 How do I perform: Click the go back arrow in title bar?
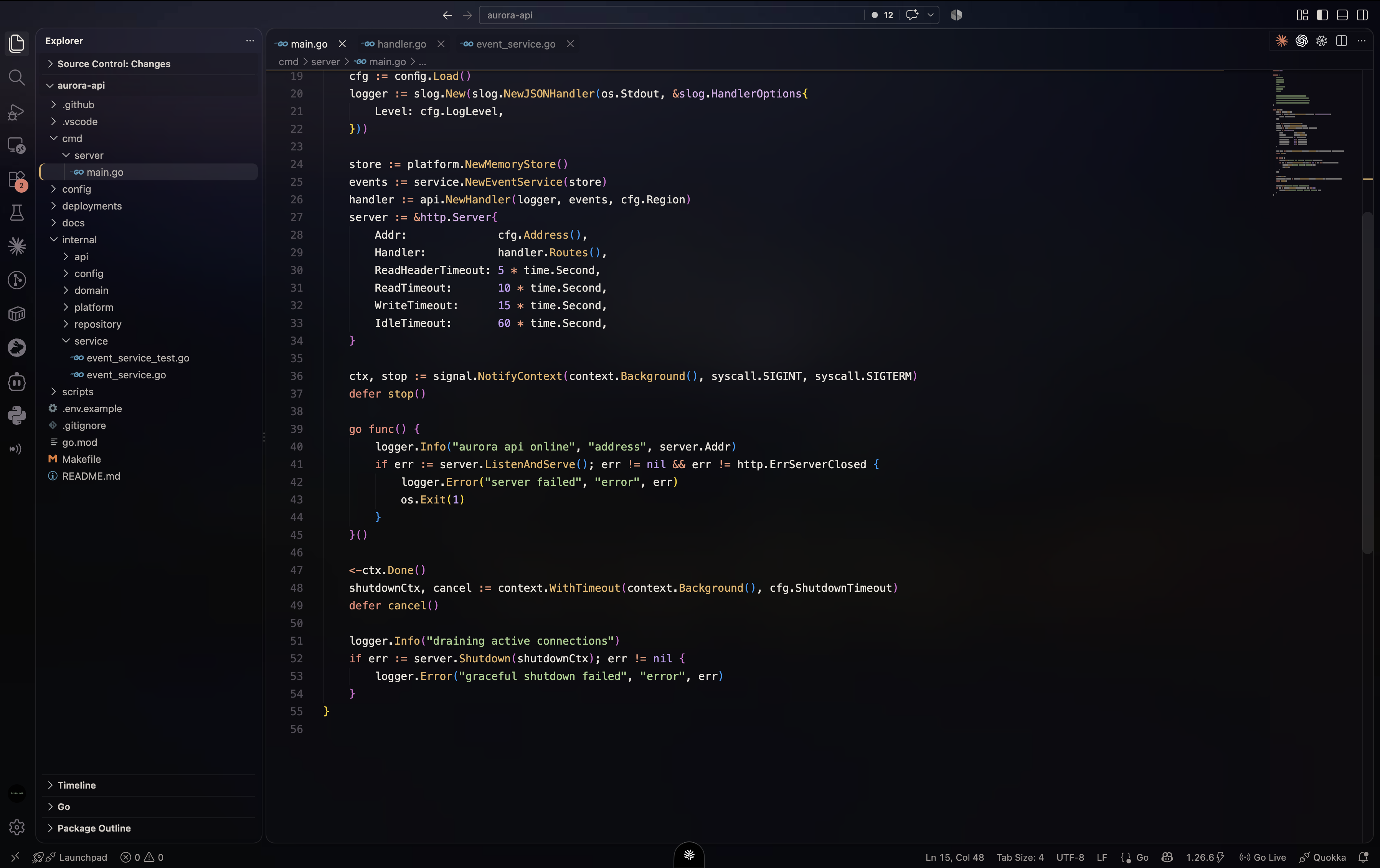tap(447, 15)
